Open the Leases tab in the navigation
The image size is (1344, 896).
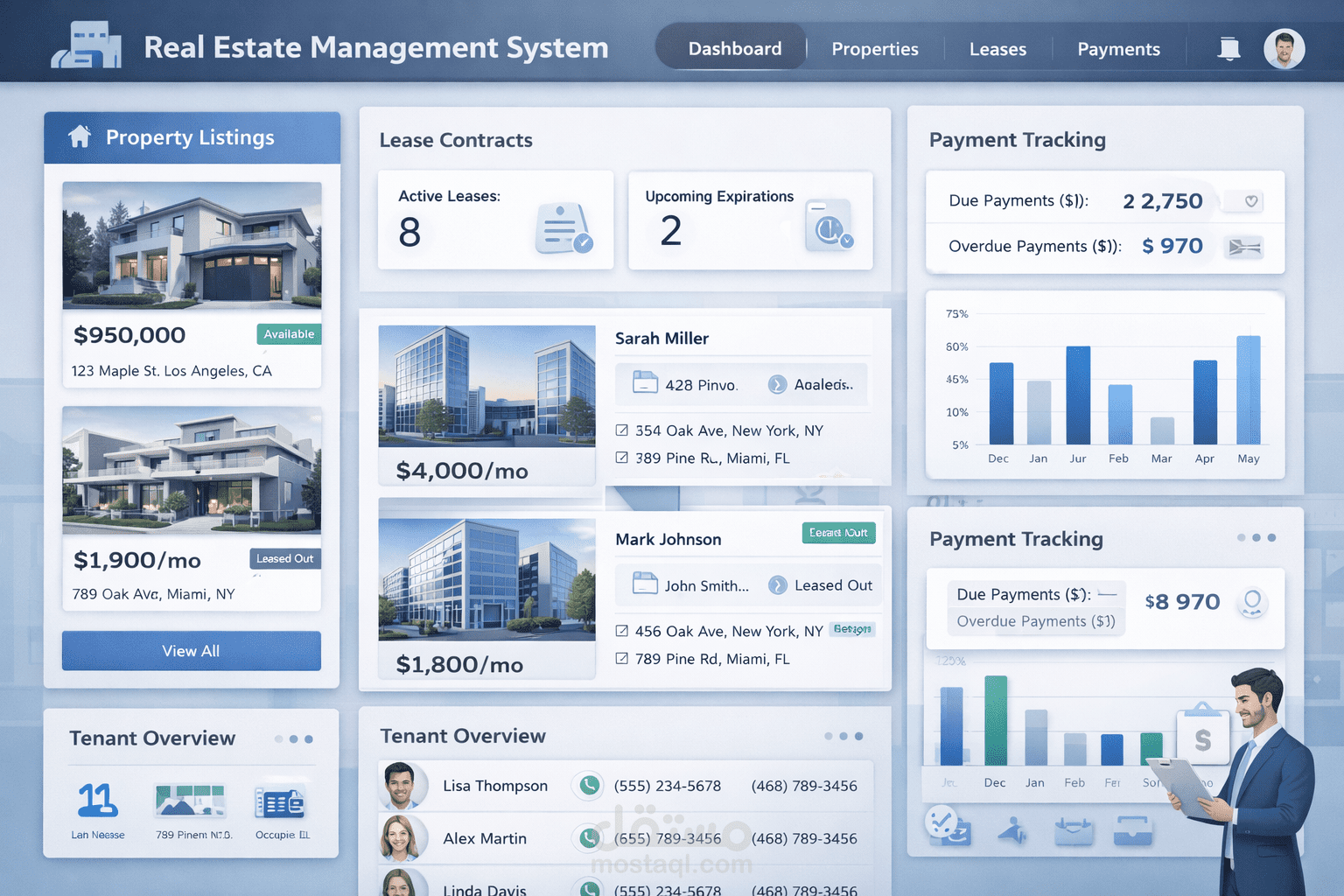pos(997,49)
